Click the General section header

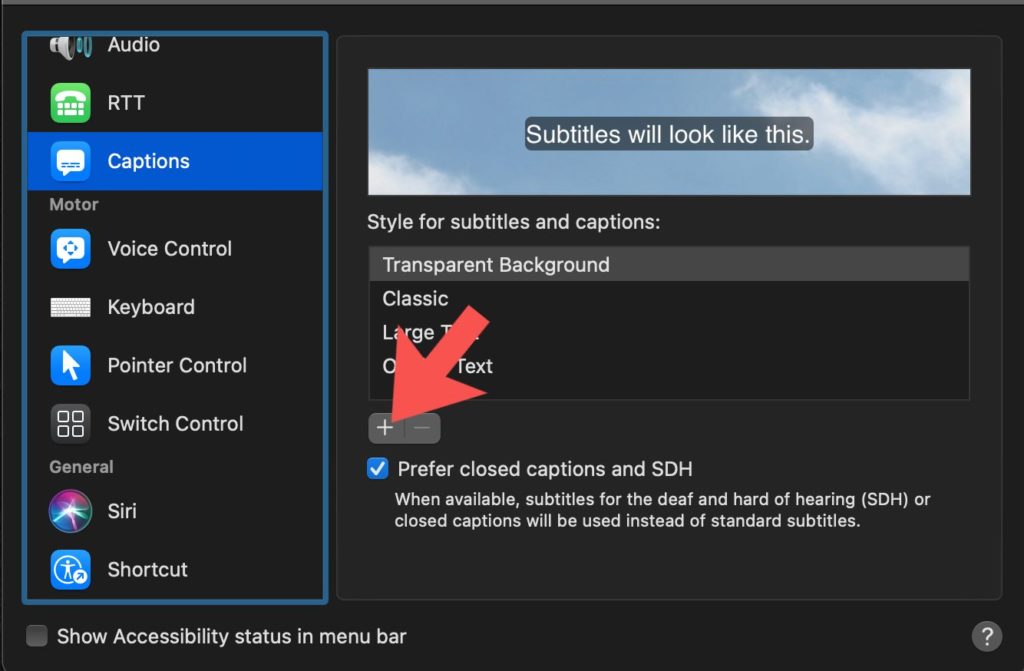click(82, 467)
